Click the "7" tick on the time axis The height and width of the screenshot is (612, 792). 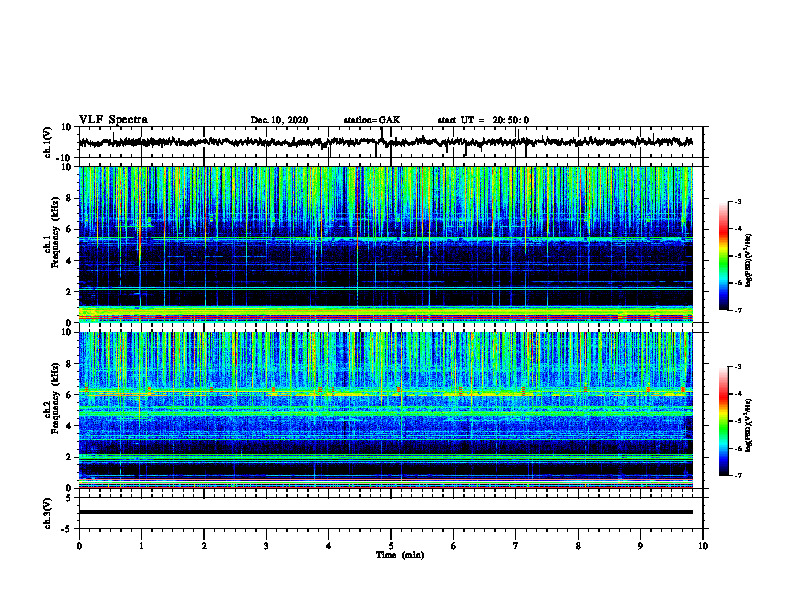[516, 546]
